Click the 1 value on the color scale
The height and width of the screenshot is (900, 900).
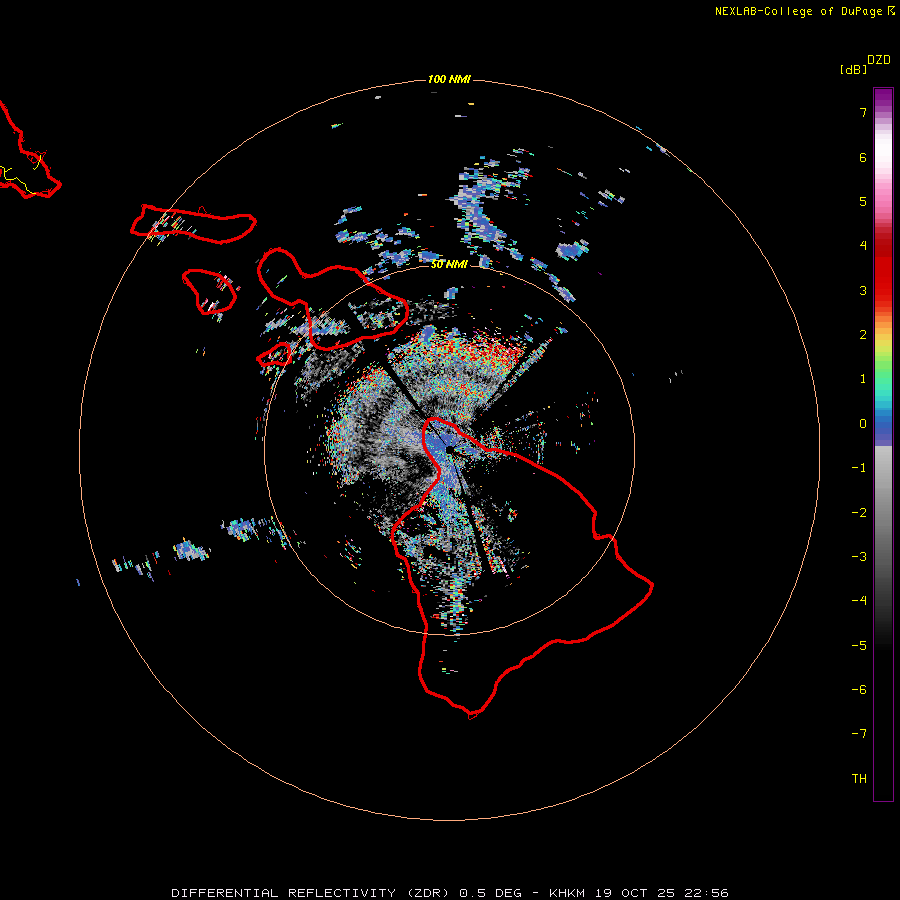click(863, 379)
